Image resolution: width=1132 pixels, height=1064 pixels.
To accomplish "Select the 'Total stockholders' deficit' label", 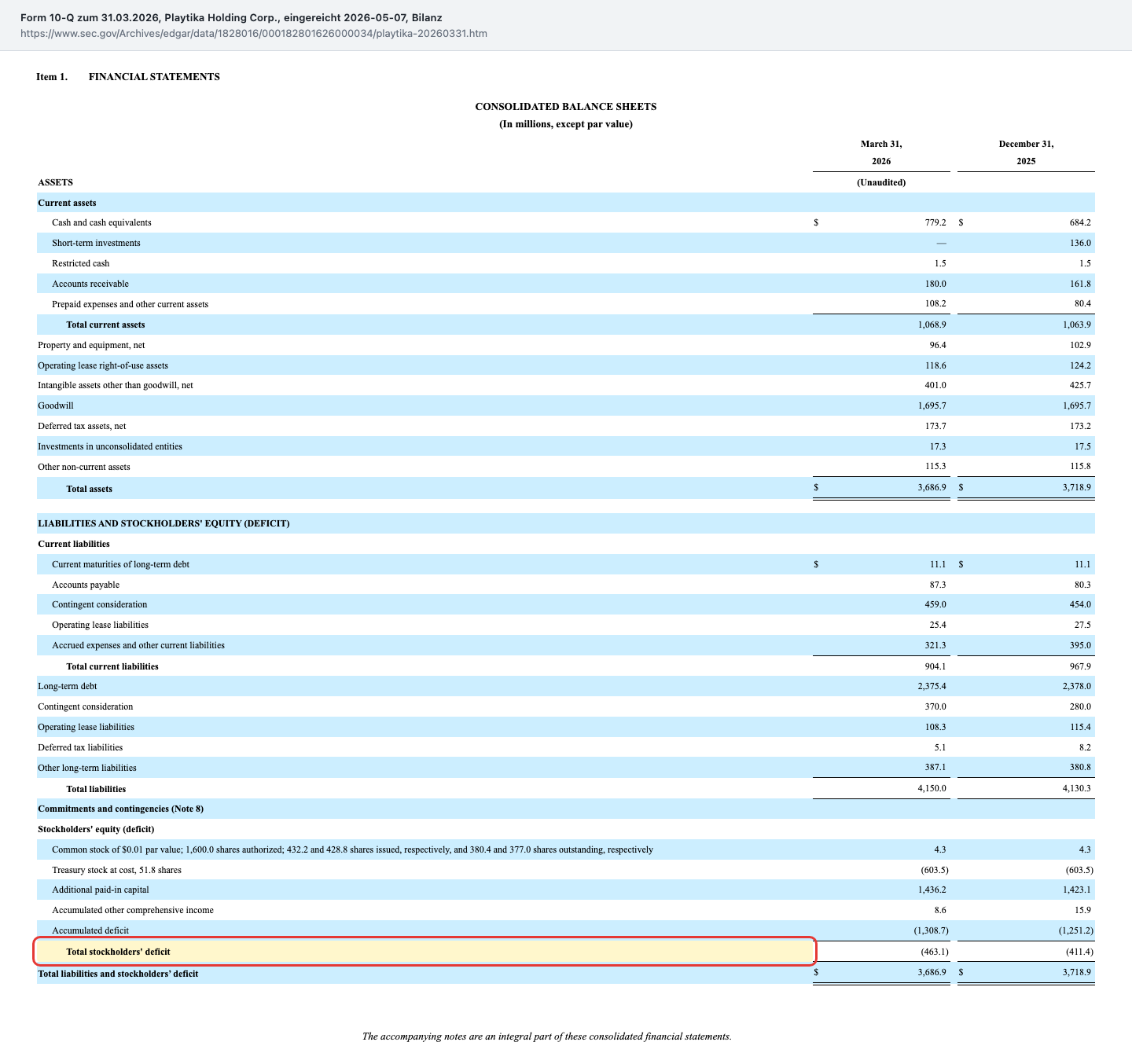I will pos(118,952).
